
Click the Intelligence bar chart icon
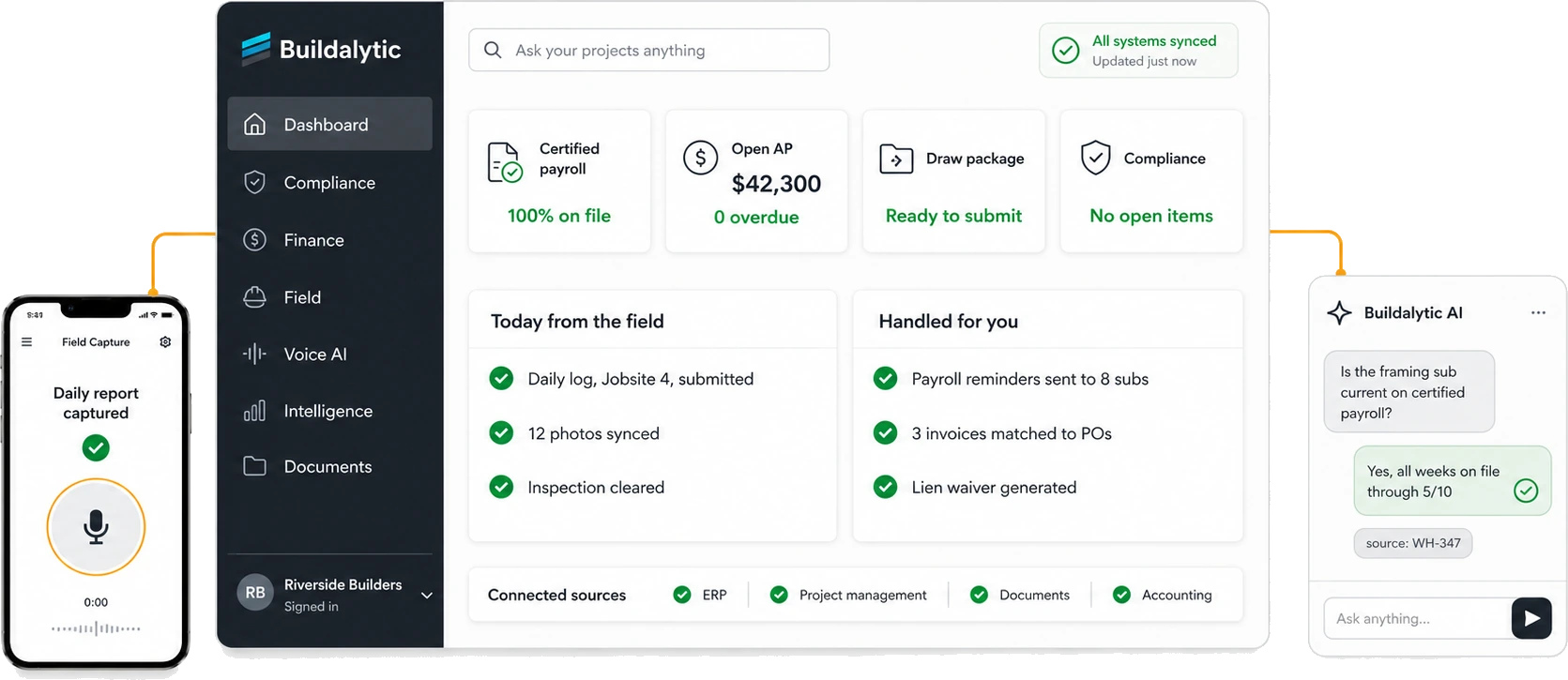254,411
